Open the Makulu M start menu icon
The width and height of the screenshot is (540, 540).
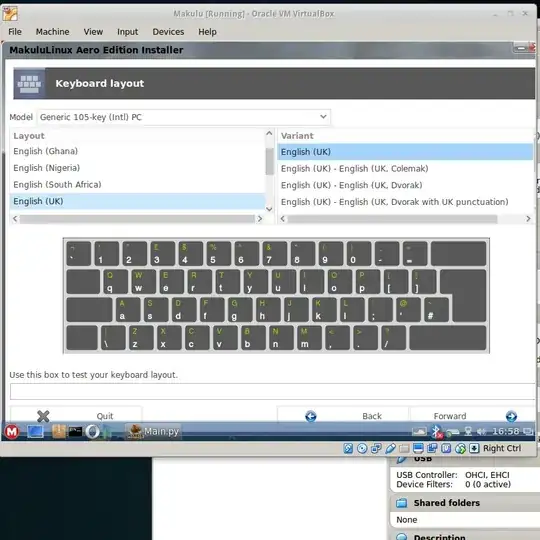point(12,431)
